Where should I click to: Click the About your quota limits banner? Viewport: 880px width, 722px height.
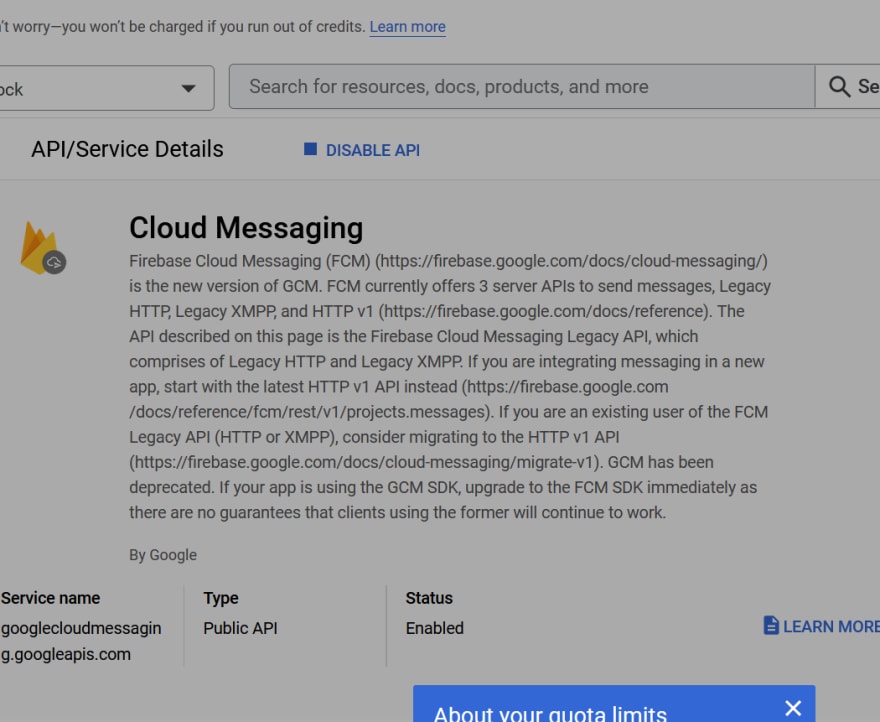point(614,703)
